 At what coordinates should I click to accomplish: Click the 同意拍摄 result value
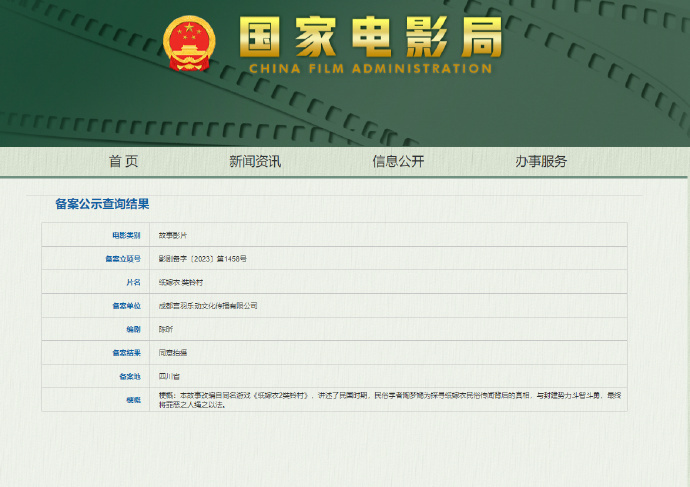pos(173,353)
